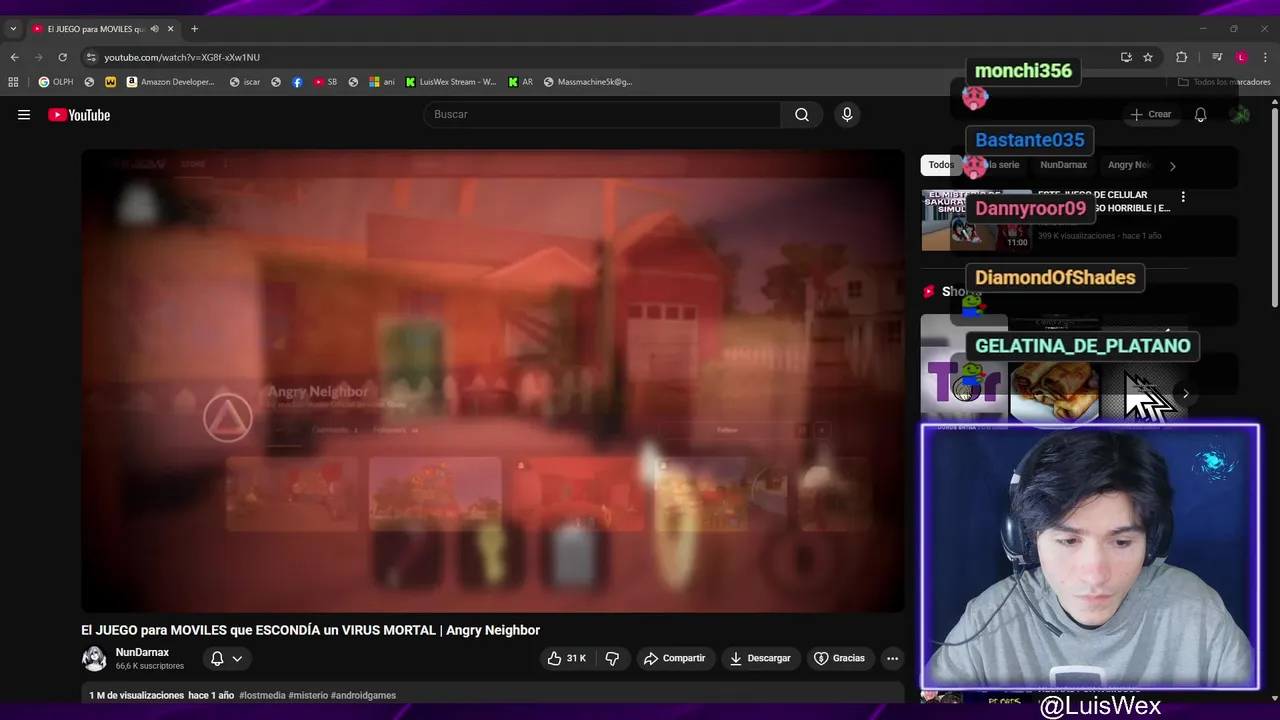The image size is (1280, 720).
Task: Reload the YouTube page
Action: click(62, 57)
